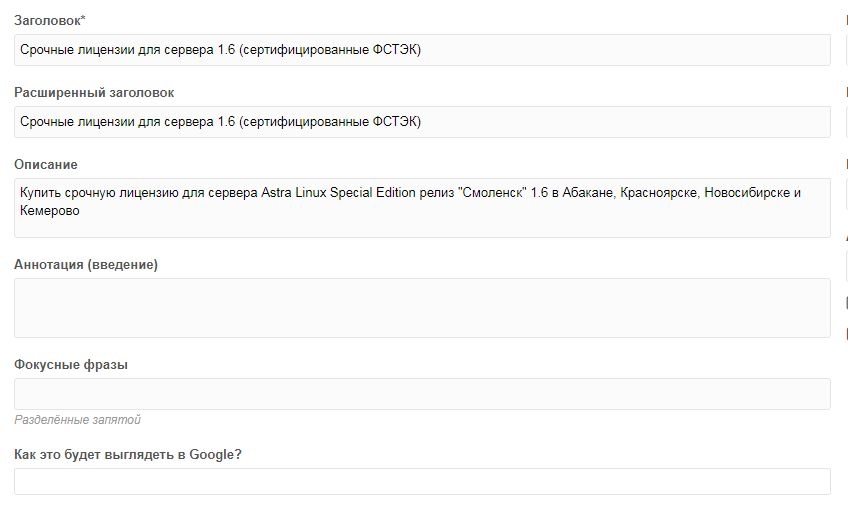Click the Заголовок input field
The width and height of the screenshot is (848, 530).
pos(422,50)
